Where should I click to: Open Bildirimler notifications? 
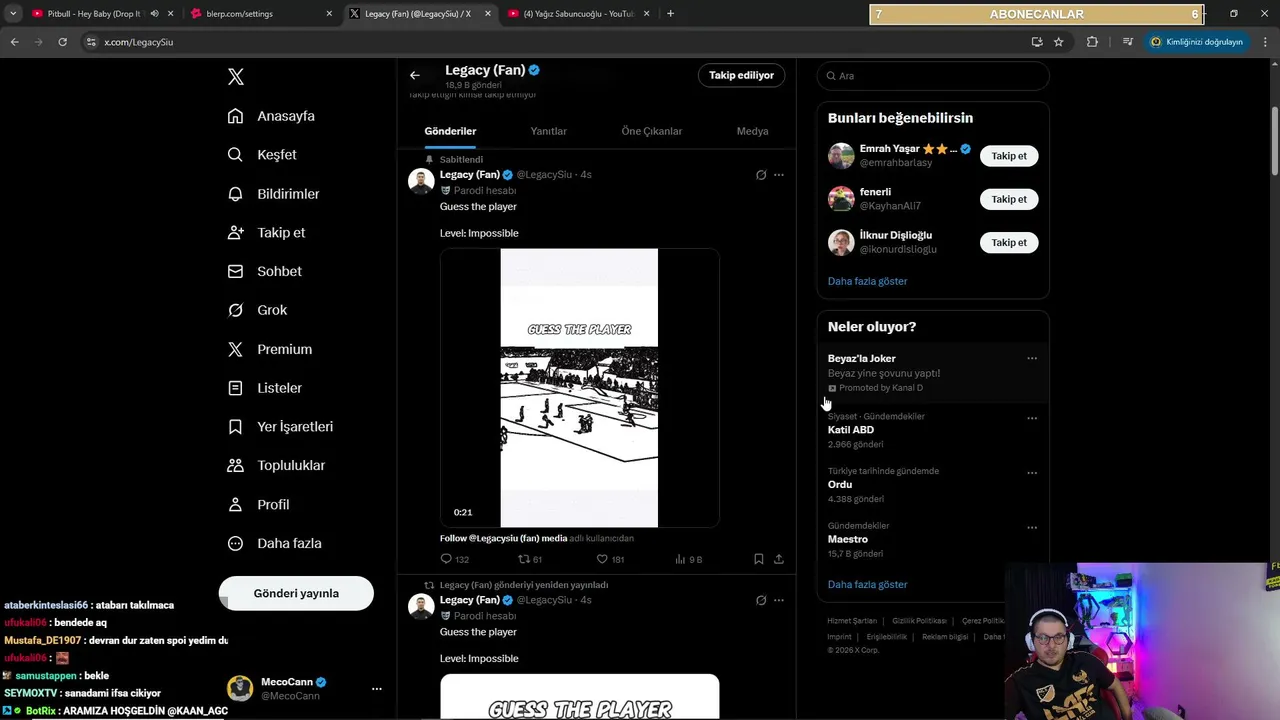click(x=274, y=194)
